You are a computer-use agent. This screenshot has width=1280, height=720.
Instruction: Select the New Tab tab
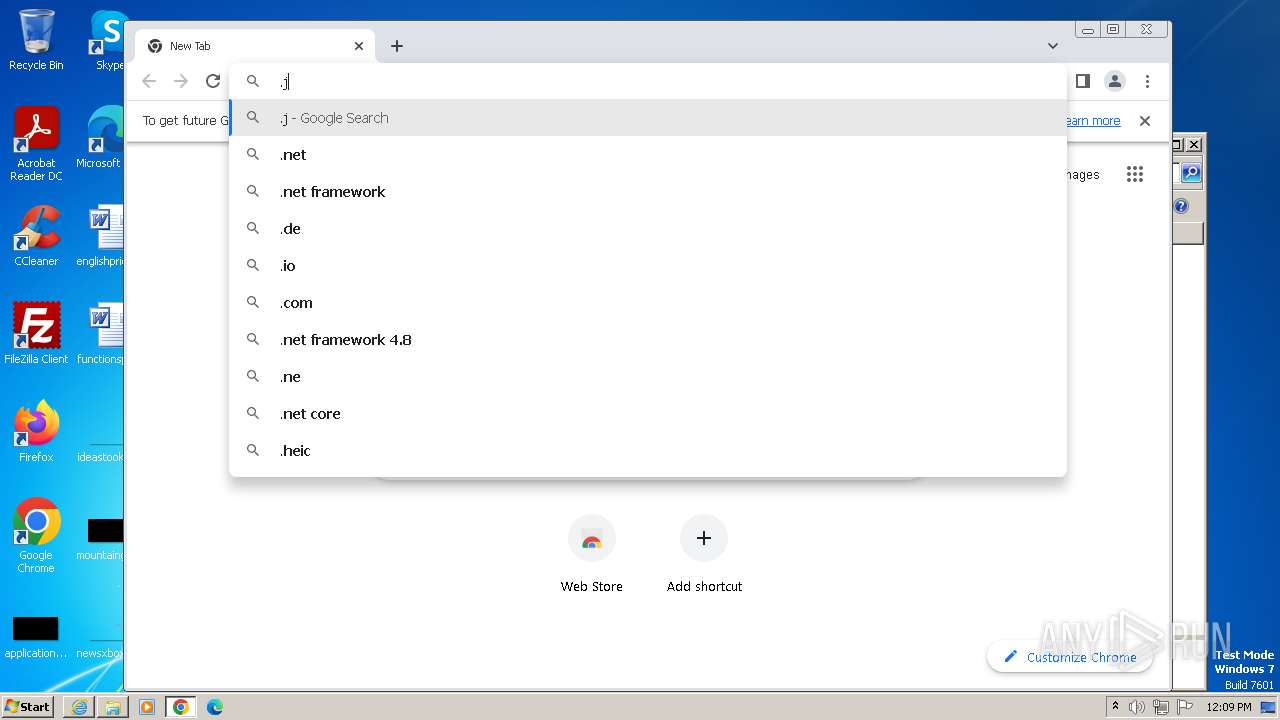coord(255,46)
